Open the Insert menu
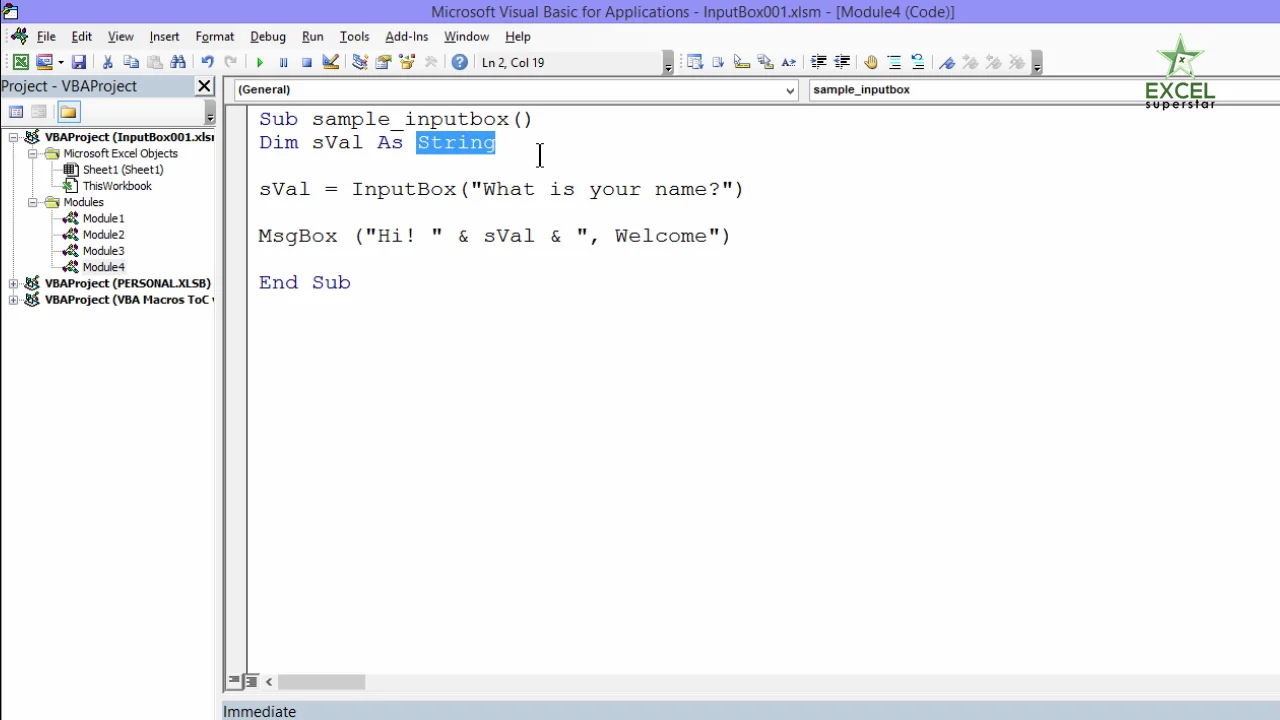1280x720 pixels. coord(164,36)
